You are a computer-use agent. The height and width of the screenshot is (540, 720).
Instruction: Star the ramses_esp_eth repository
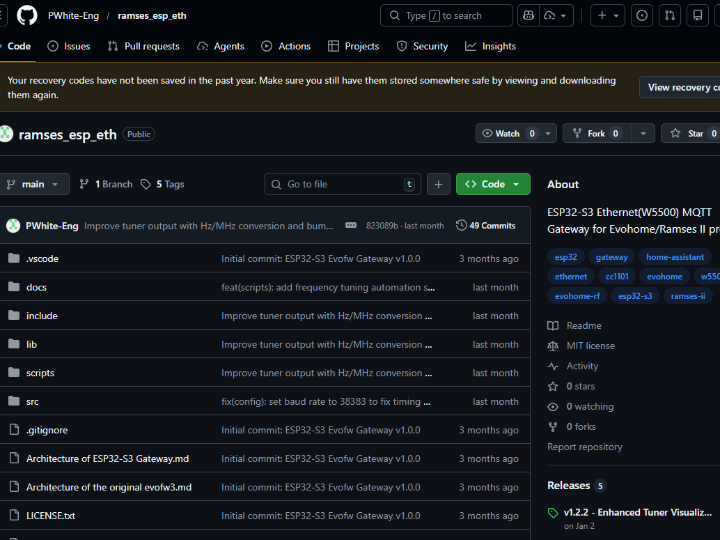pyautogui.click(x=692, y=134)
